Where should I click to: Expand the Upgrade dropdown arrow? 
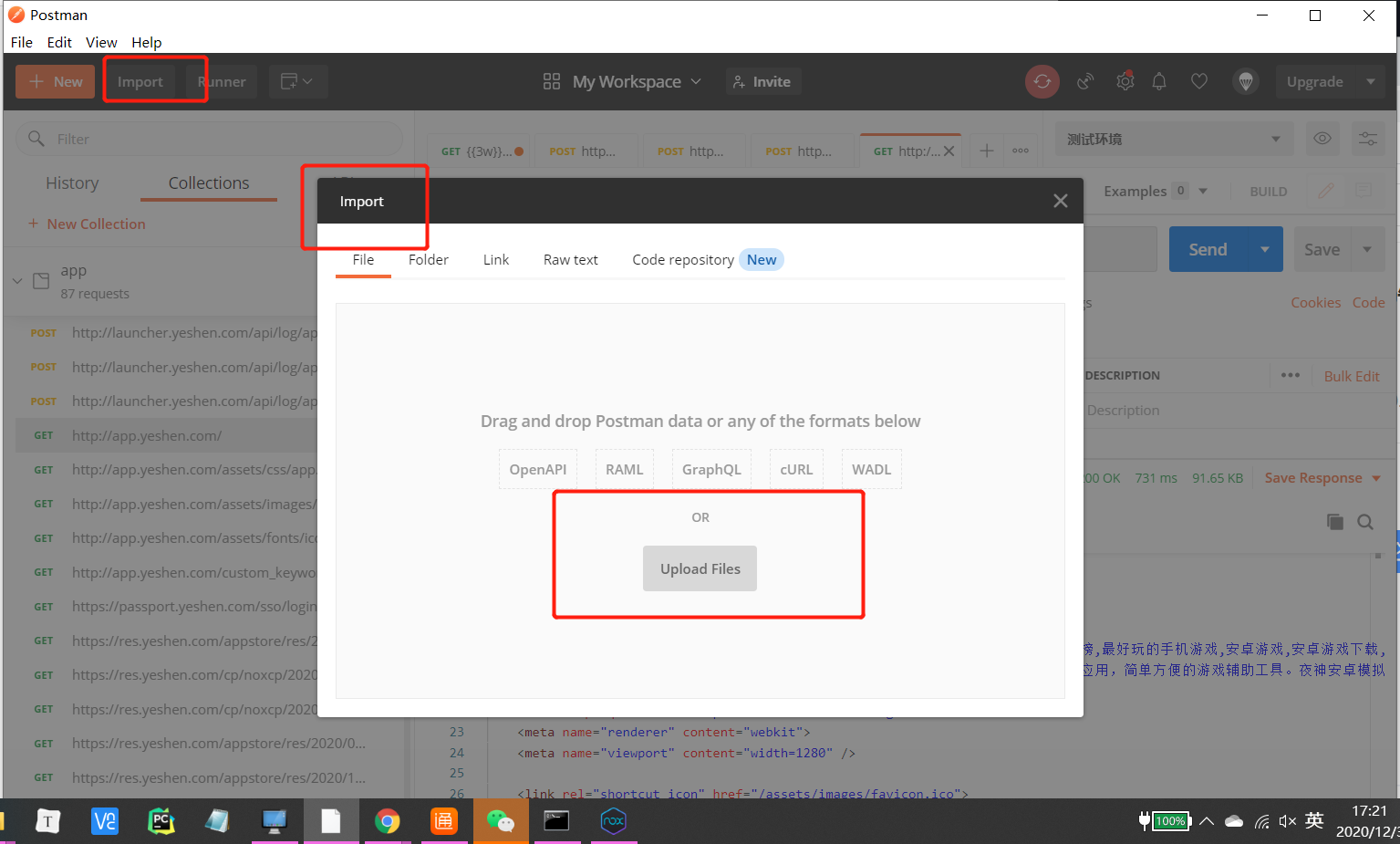point(1371,81)
